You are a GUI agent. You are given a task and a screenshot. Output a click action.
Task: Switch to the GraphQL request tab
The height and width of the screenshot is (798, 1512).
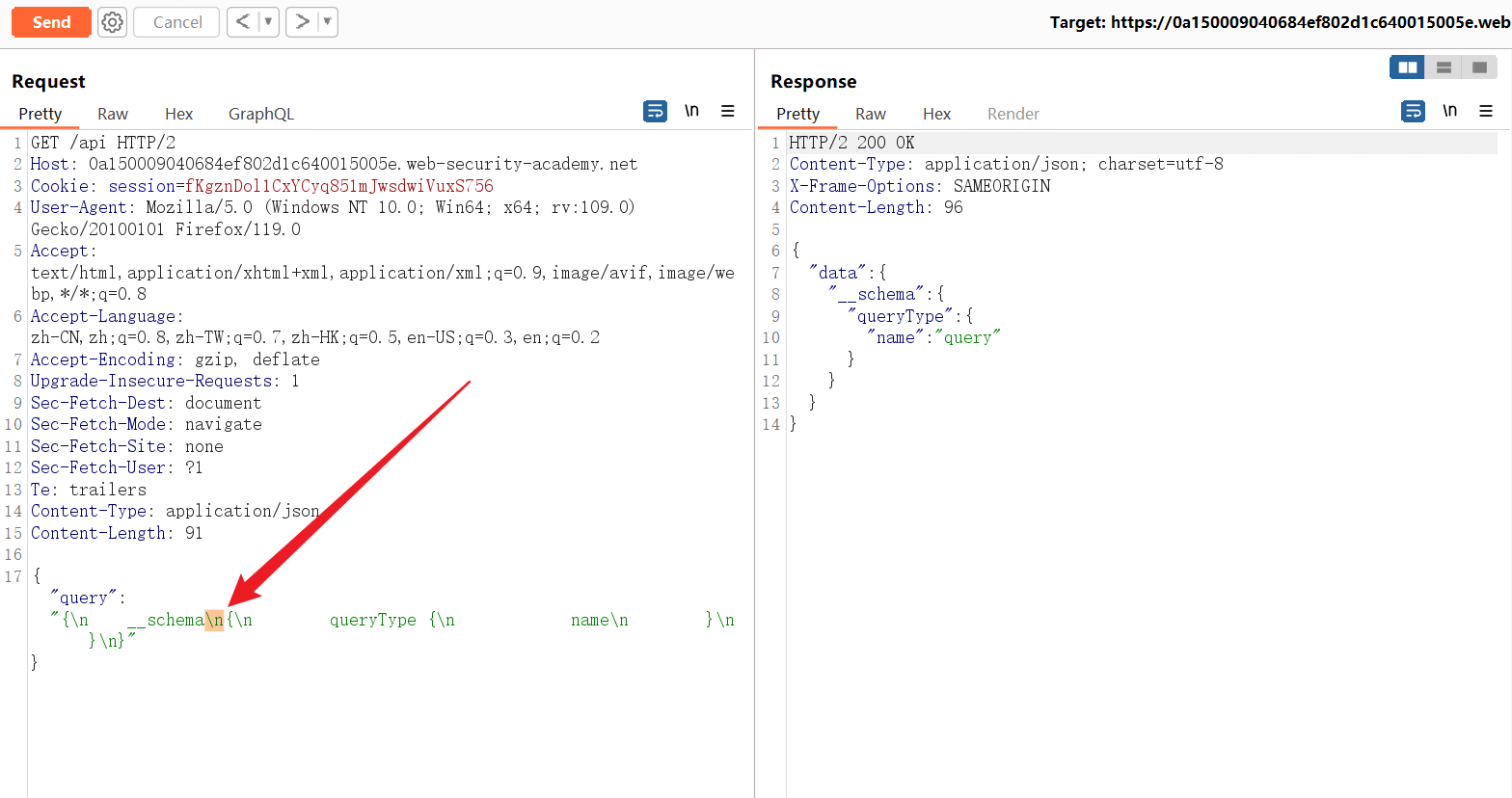click(260, 114)
